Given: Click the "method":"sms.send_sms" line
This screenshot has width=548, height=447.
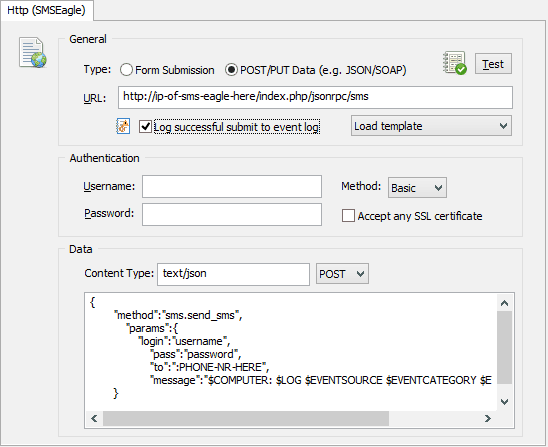Looking at the screenshot, I should [178, 315].
